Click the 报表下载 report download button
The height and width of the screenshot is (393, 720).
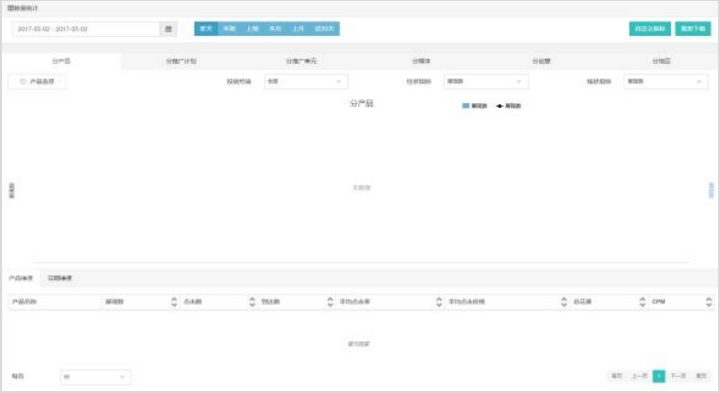693,29
